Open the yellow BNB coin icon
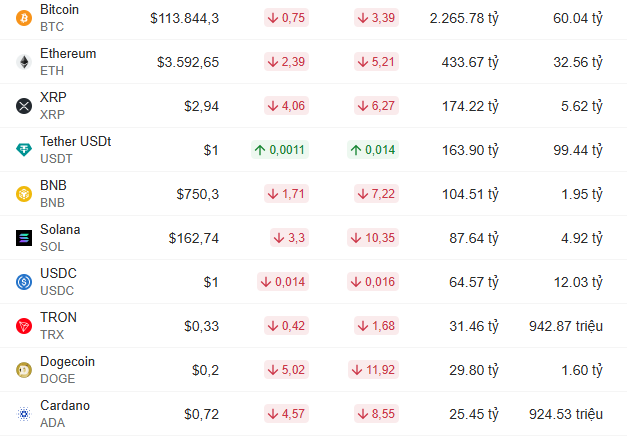Viewport: 627px width, 437px height. tap(24, 194)
